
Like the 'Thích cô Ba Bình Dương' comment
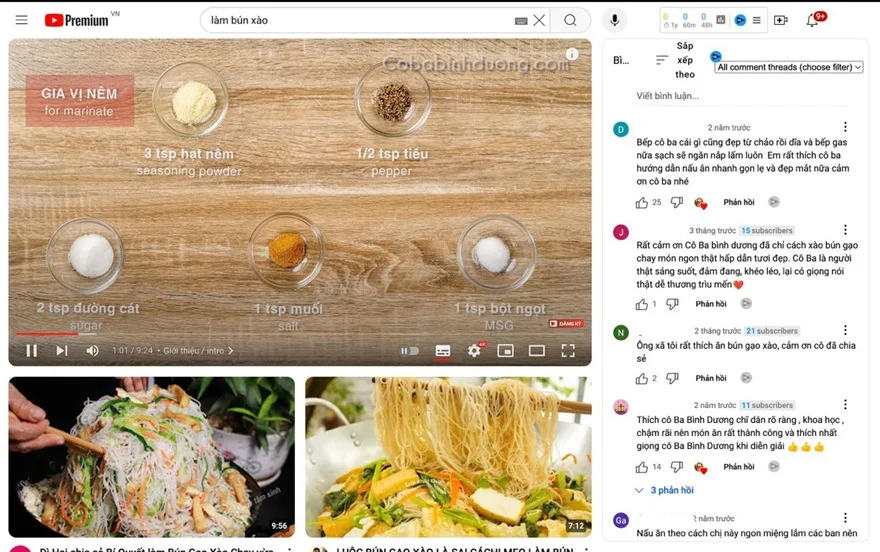pos(642,467)
